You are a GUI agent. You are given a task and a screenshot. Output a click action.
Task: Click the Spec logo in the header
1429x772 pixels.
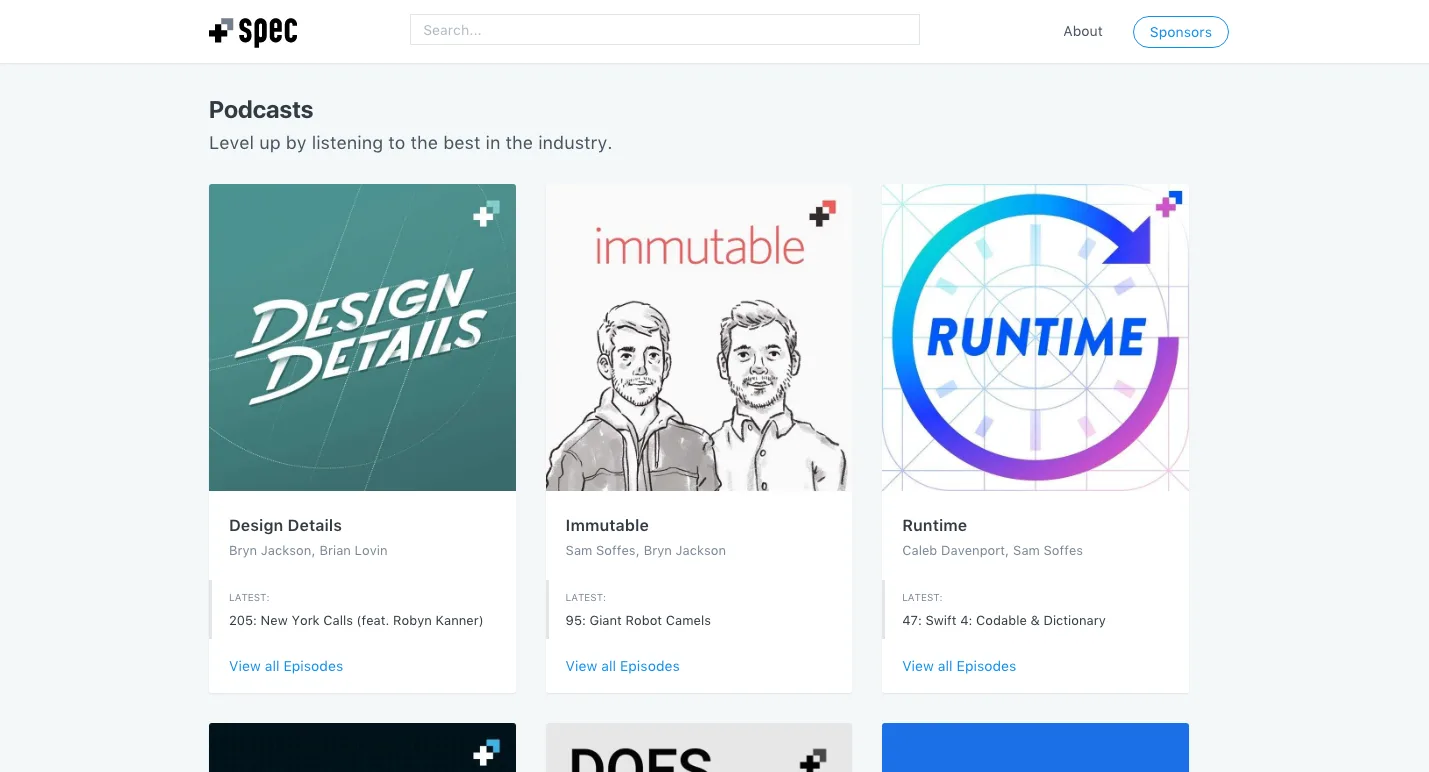point(253,32)
